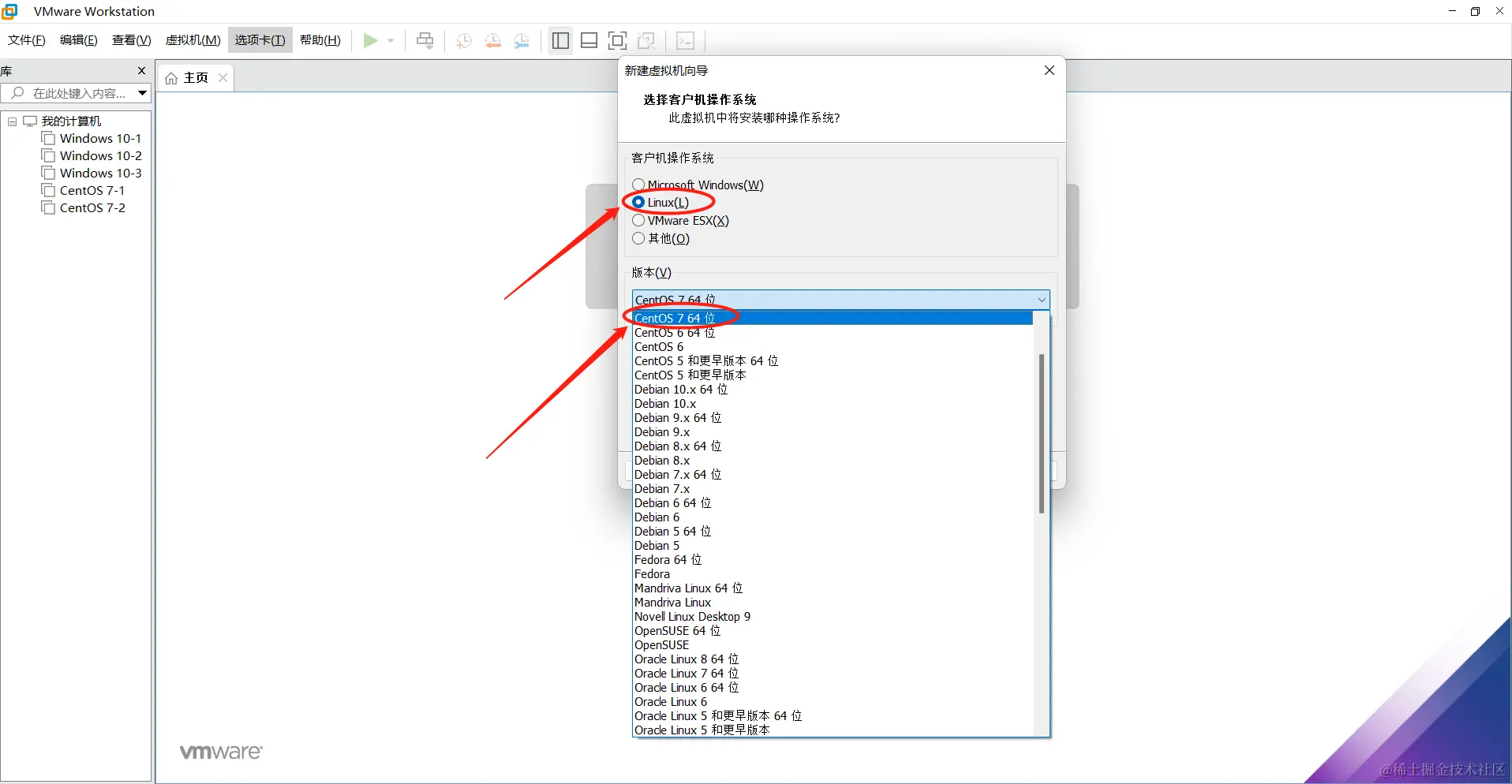1512x784 pixels.
Task: Collapse the 我的计算机 tree node
Action: point(12,121)
